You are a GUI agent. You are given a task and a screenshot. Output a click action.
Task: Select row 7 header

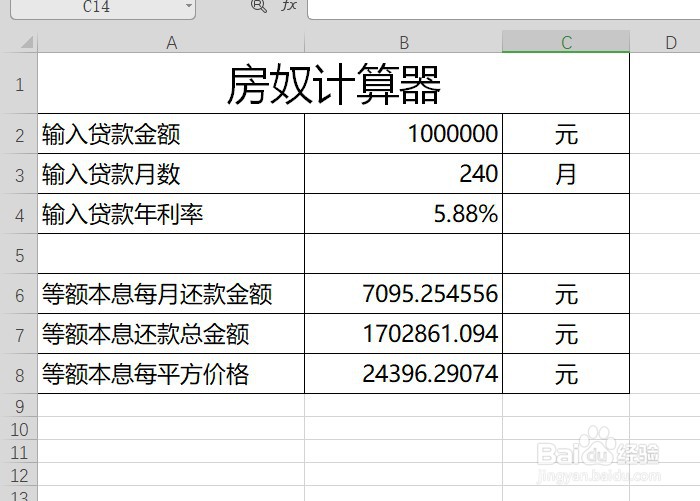click(x=19, y=334)
